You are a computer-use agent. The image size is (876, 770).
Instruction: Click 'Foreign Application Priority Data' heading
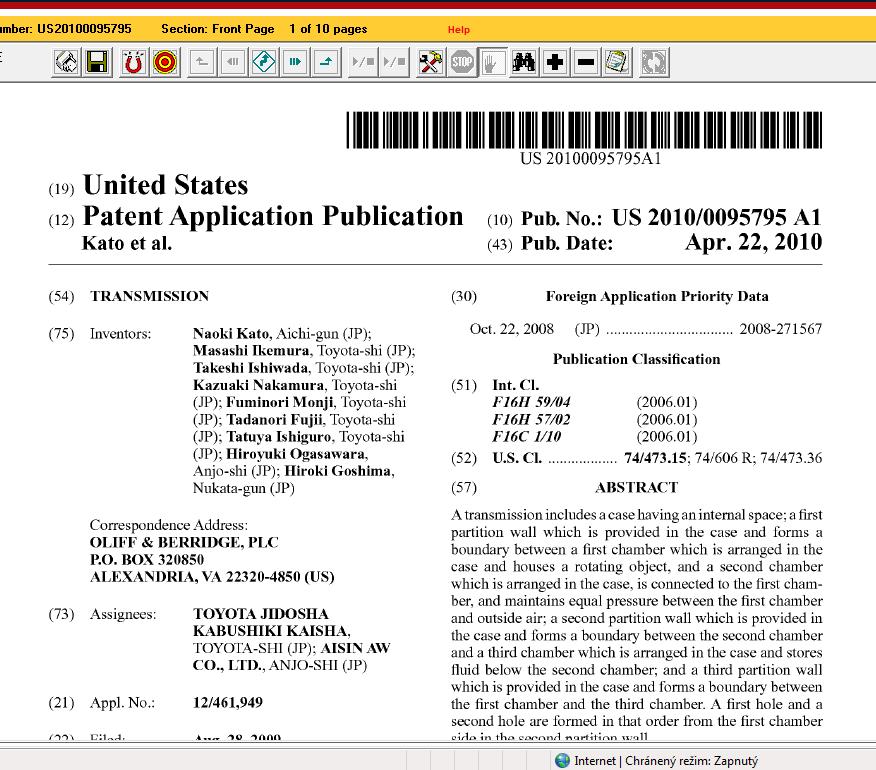point(657,296)
